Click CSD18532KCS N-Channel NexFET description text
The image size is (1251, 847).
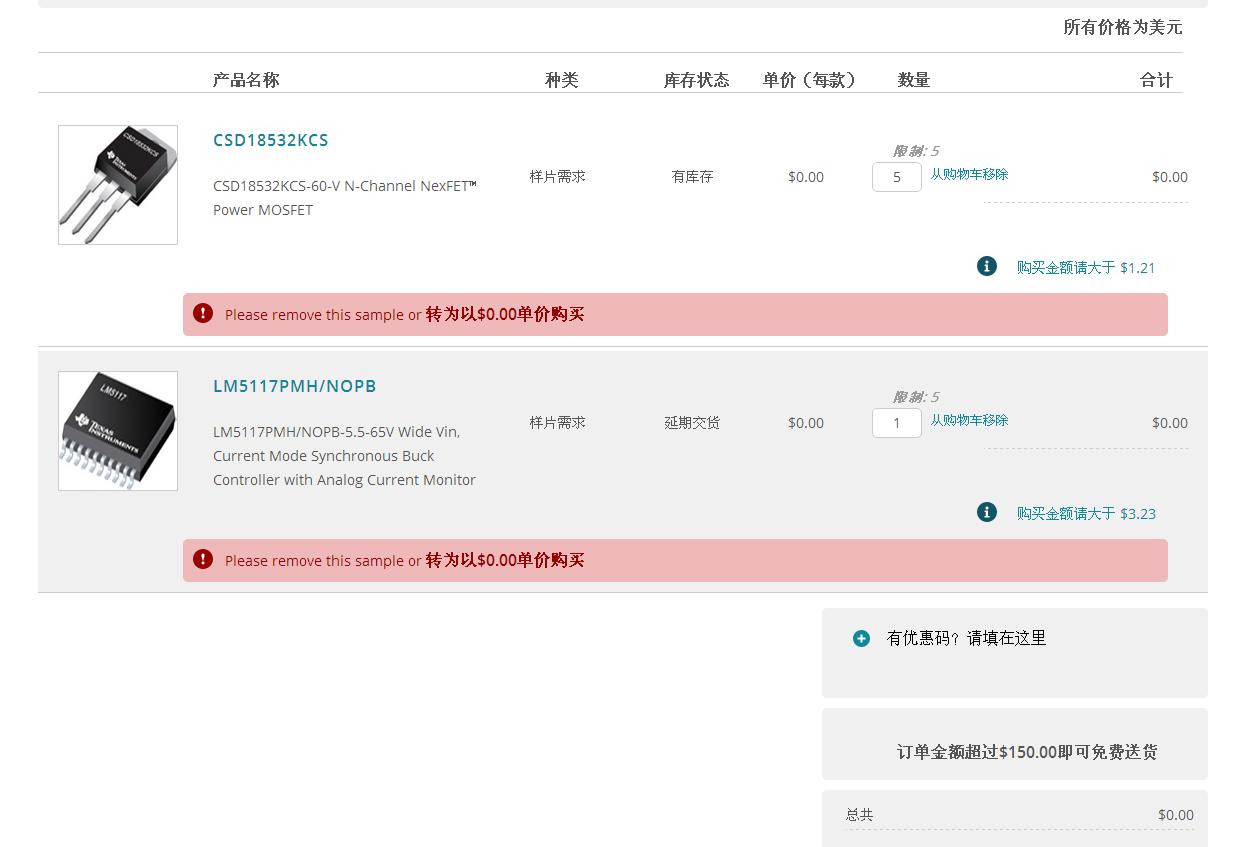[x=345, y=198]
